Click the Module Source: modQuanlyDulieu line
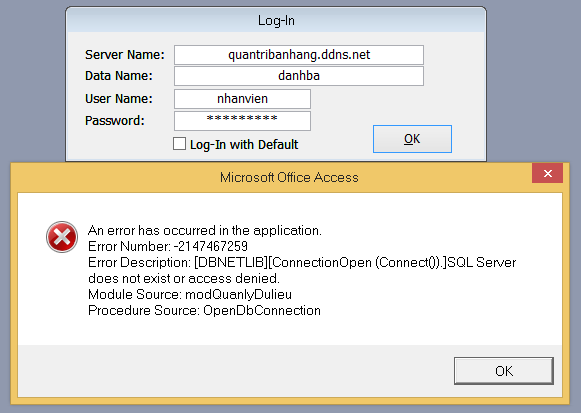This screenshot has height=413, width=581. pos(190,294)
